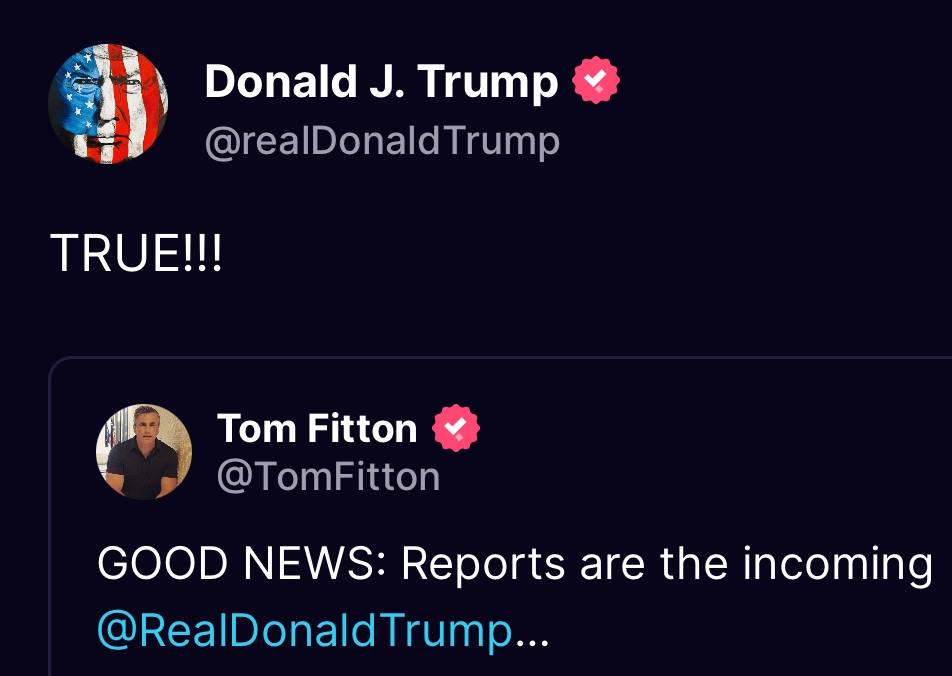Viewport: 952px width, 676px height.
Task: Click the word Reports in the quoted post
Action: 482,565
